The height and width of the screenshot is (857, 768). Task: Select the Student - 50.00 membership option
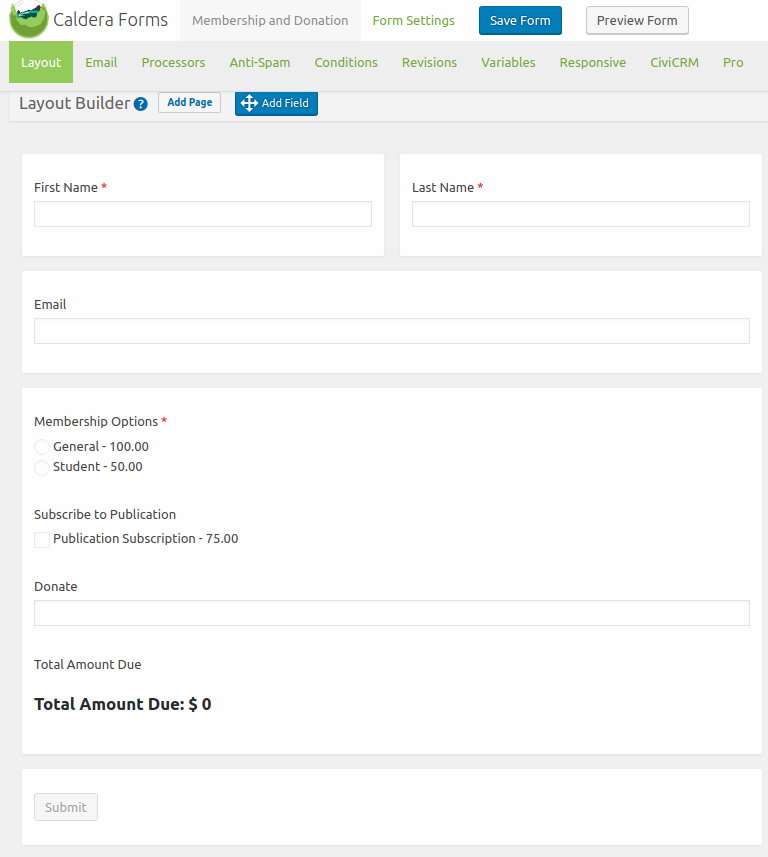(42, 467)
